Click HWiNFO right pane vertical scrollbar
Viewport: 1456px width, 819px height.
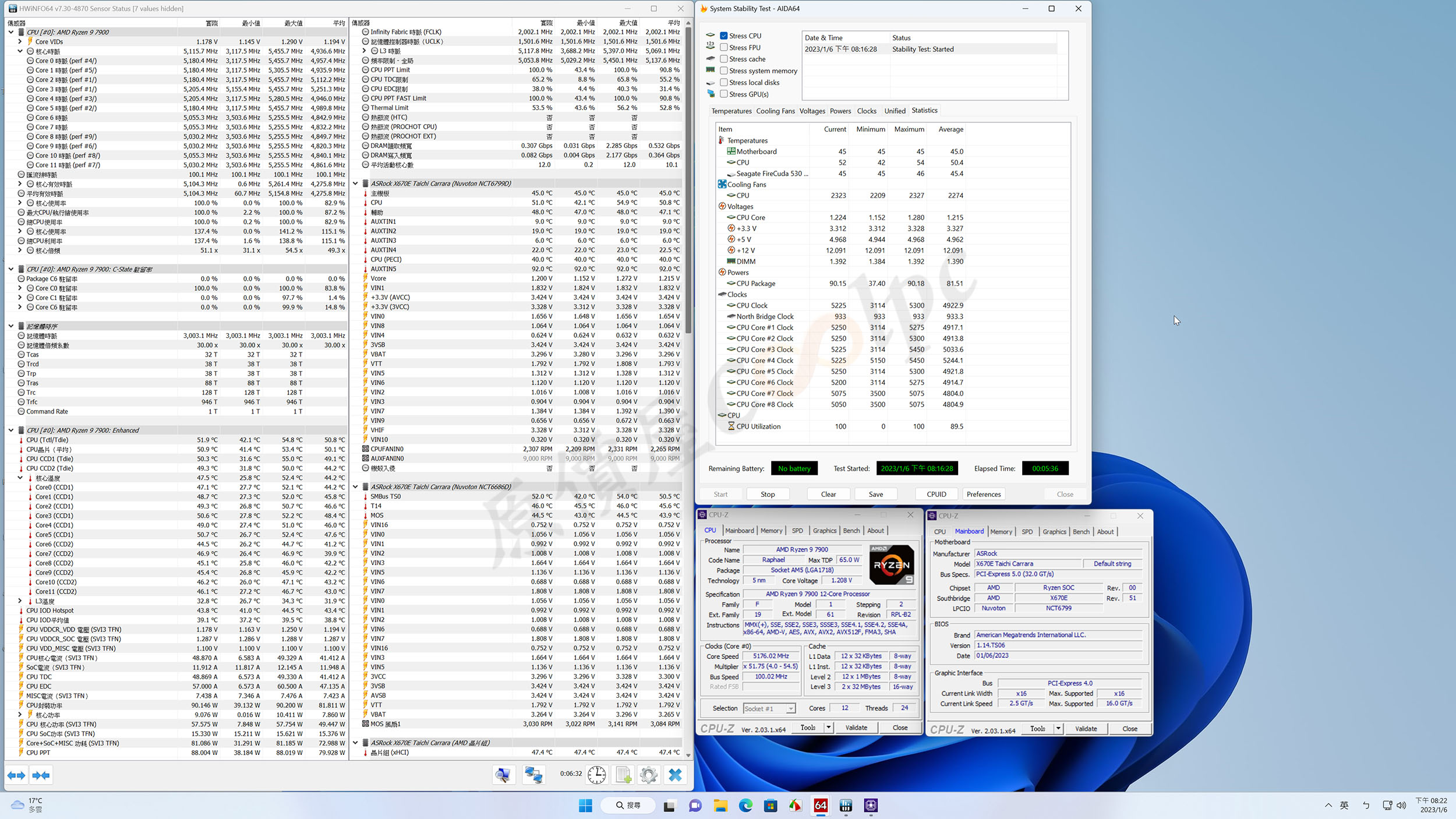tap(688, 181)
